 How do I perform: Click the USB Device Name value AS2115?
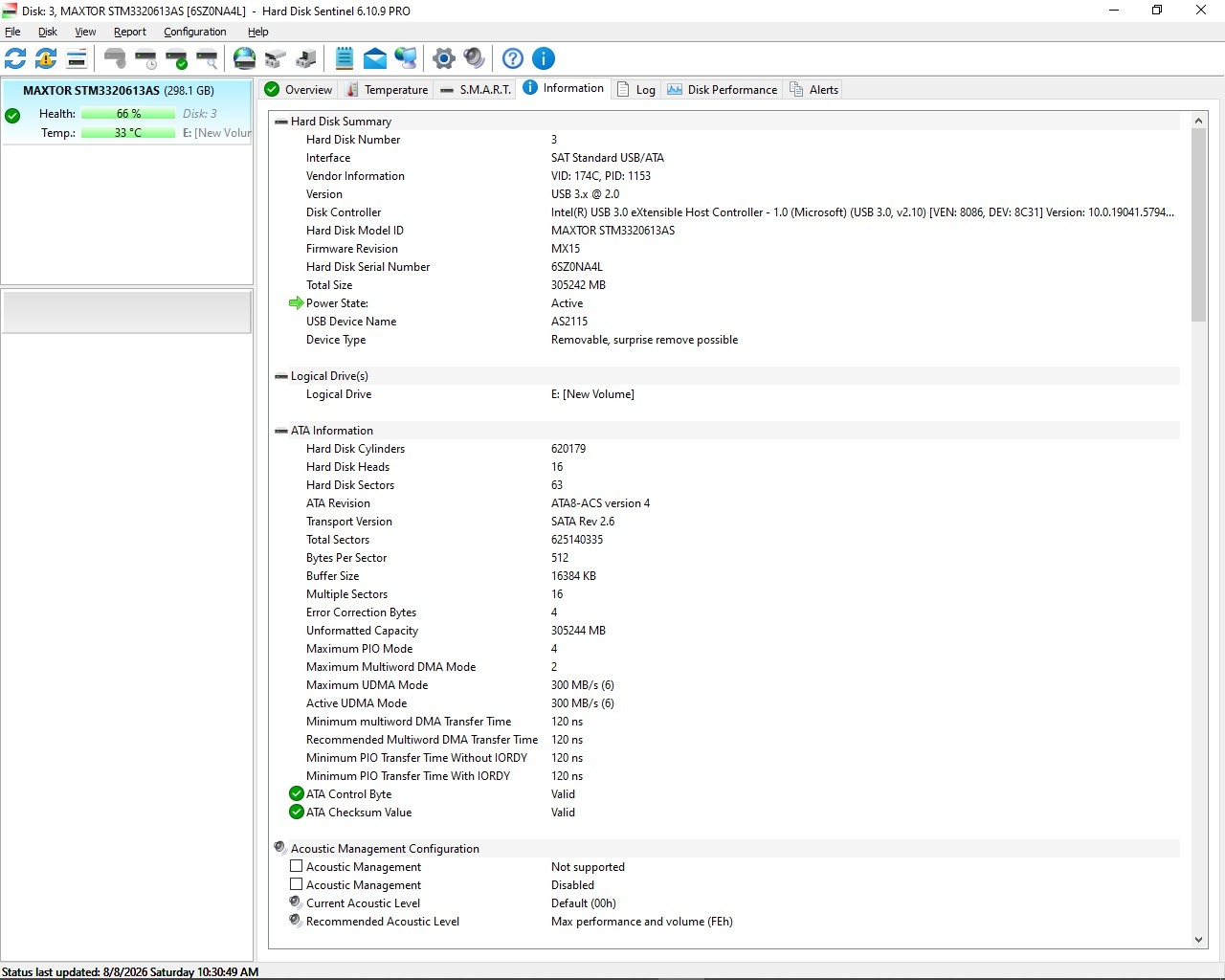click(x=569, y=322)
